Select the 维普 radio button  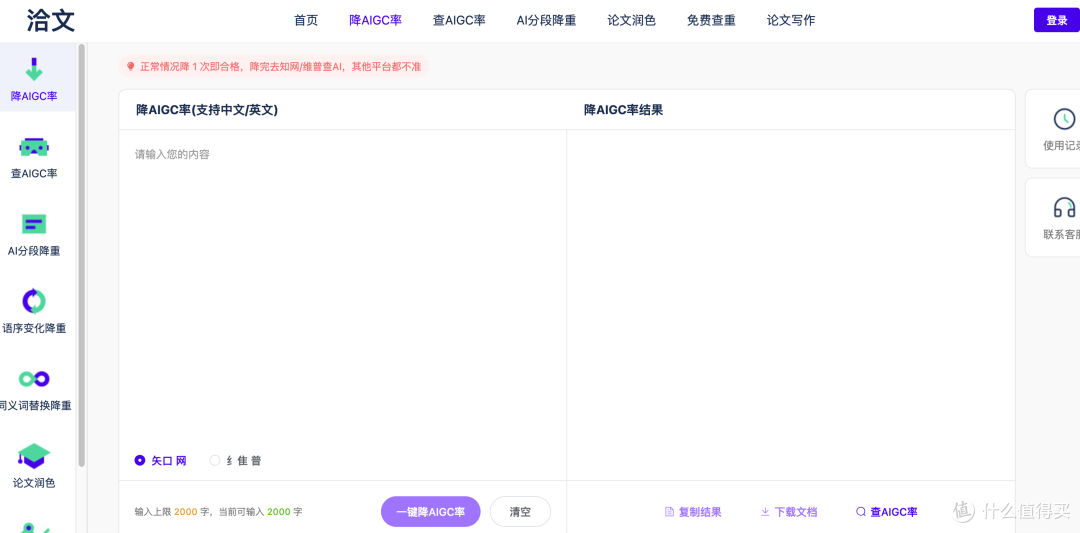point(215,461)
